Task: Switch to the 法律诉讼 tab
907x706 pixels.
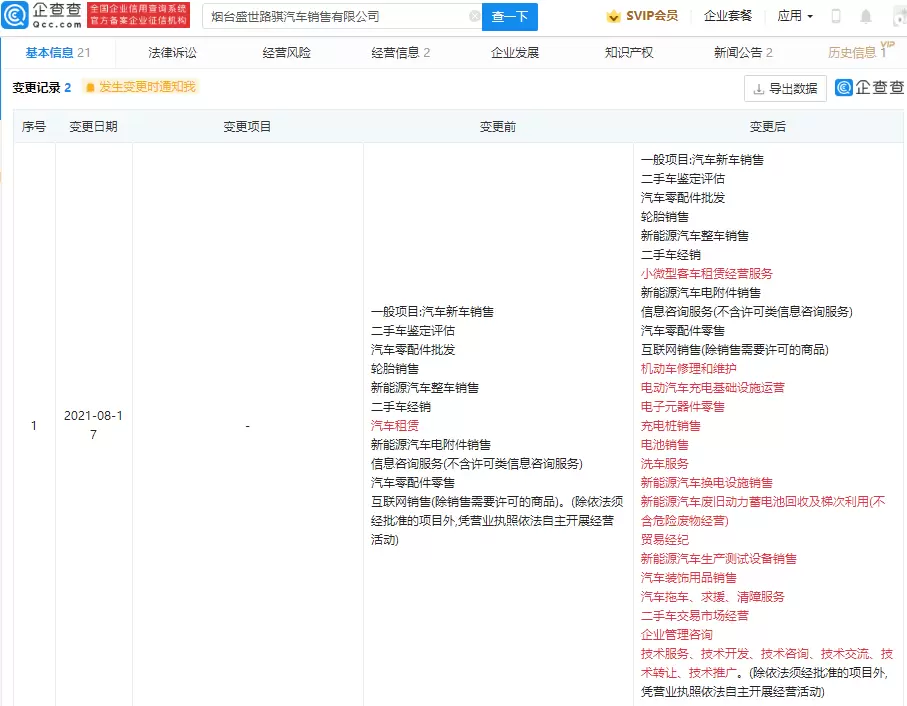Action: pyautogui.click(x=172, y=52)
